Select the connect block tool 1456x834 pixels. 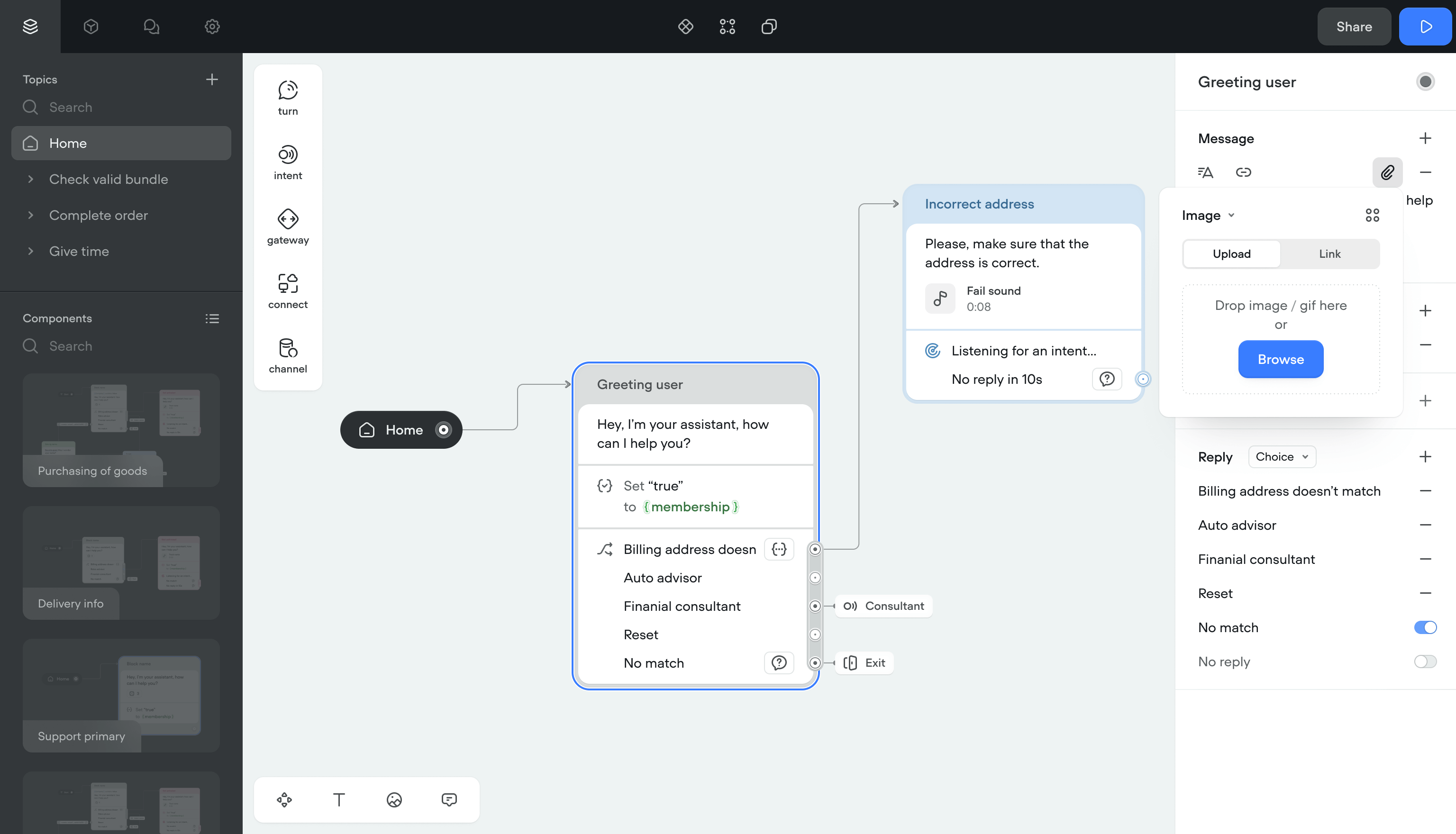point(288,291)
